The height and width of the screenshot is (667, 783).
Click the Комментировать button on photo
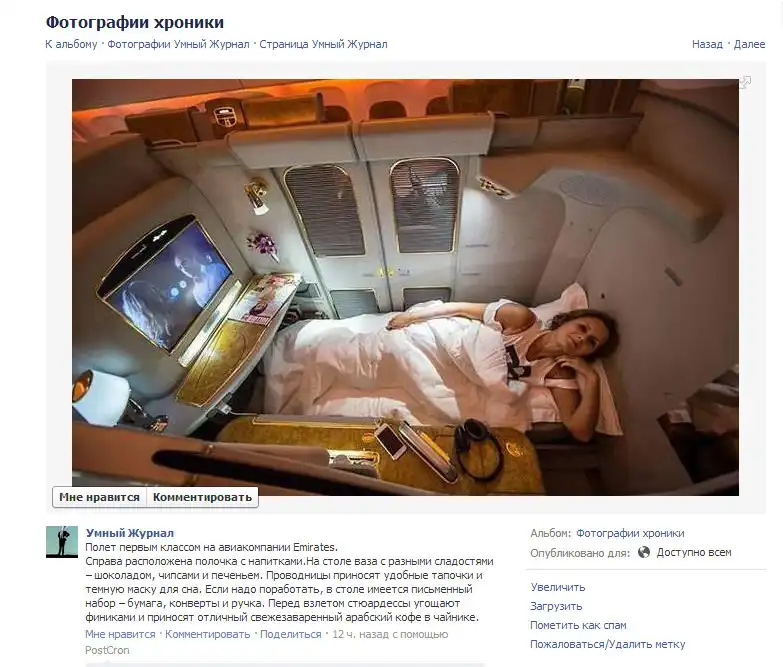pyautogui.click(x=202, y=497)
